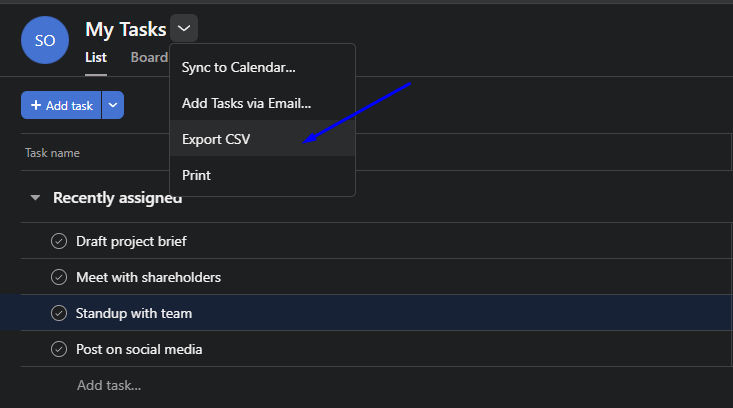Click the Task name column header
This screenshot has height=408, width=733.
[53, 153]
